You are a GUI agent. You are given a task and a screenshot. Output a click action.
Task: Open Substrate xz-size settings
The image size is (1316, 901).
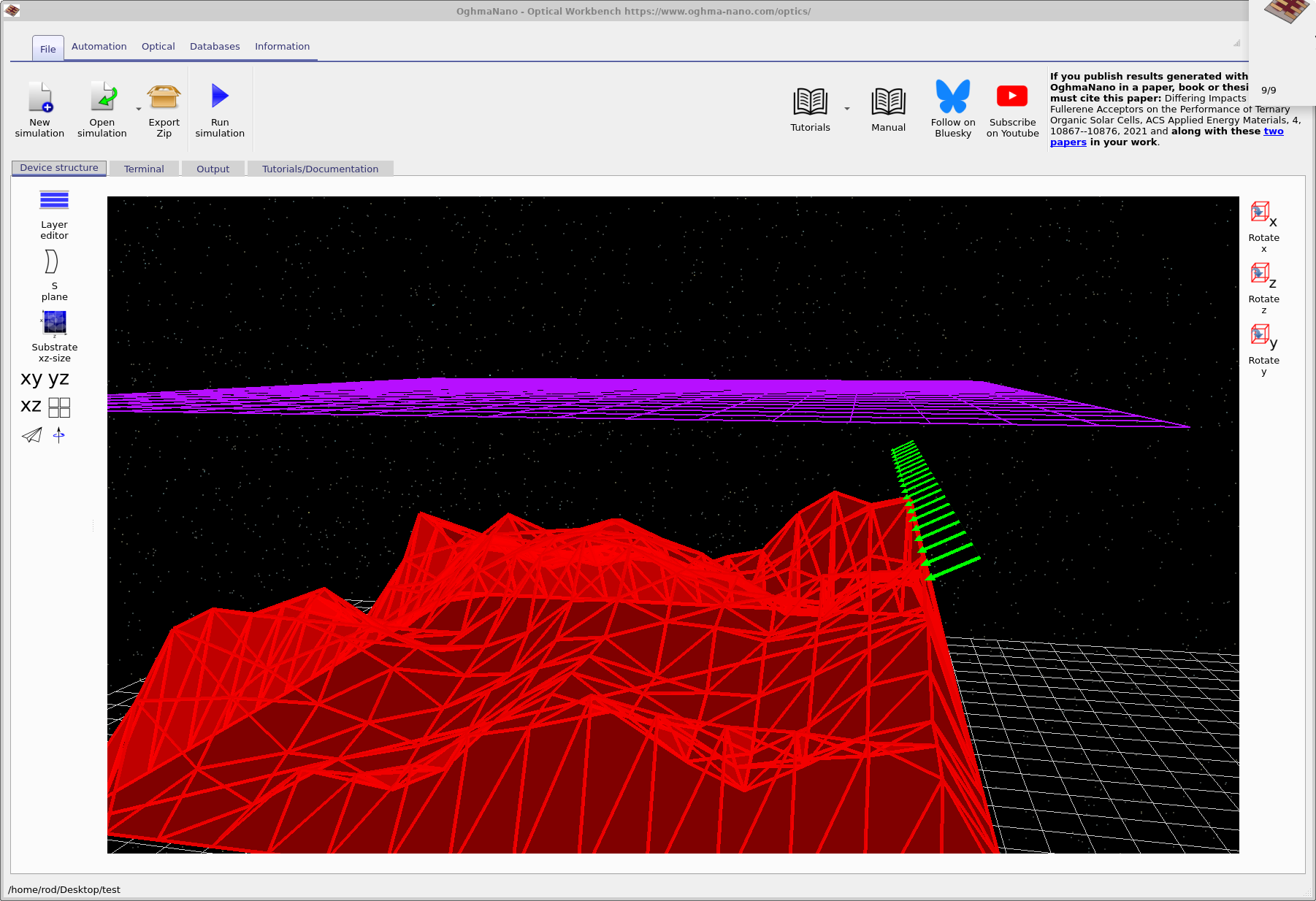[54, 323]
